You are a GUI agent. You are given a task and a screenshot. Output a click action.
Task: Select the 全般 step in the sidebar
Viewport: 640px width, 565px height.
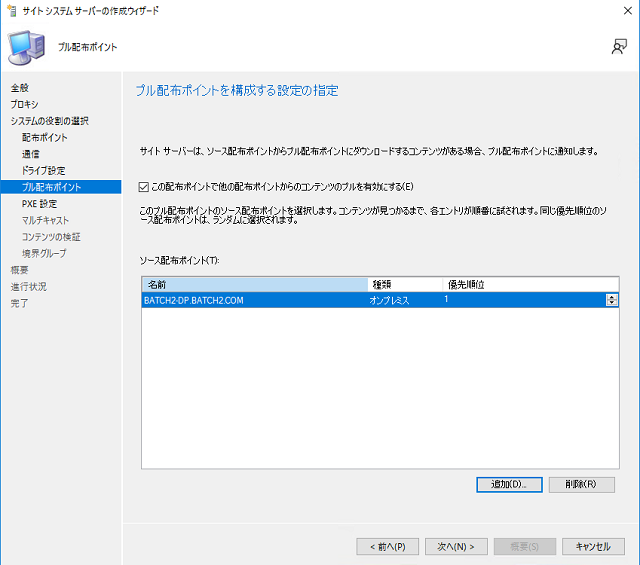tap(20, 88)
